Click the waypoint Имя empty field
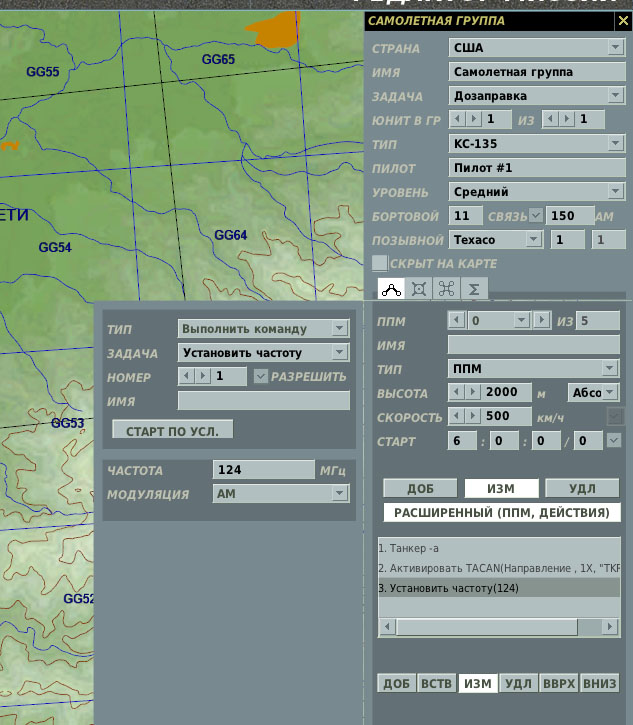Image resolution: width=633 pixels, height=725 pixels. [534, 344]
